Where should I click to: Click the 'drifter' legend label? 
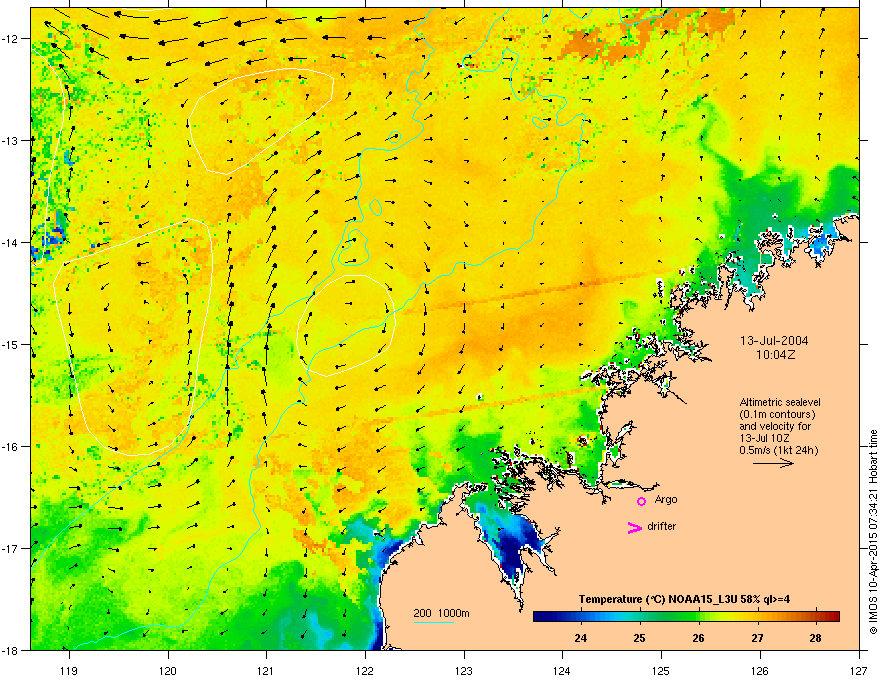[x=662, y=526]
